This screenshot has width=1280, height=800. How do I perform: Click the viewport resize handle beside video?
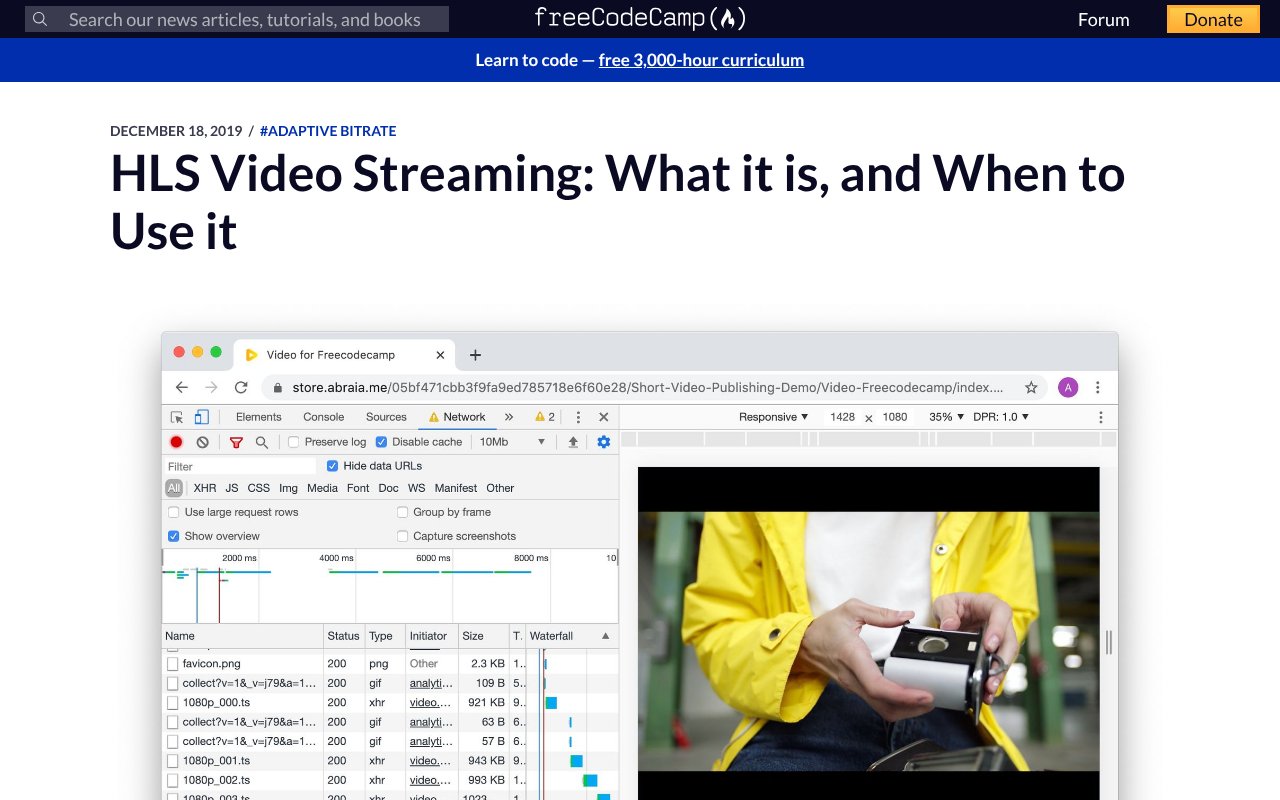pyautogui.click(x=1108, y=642)
